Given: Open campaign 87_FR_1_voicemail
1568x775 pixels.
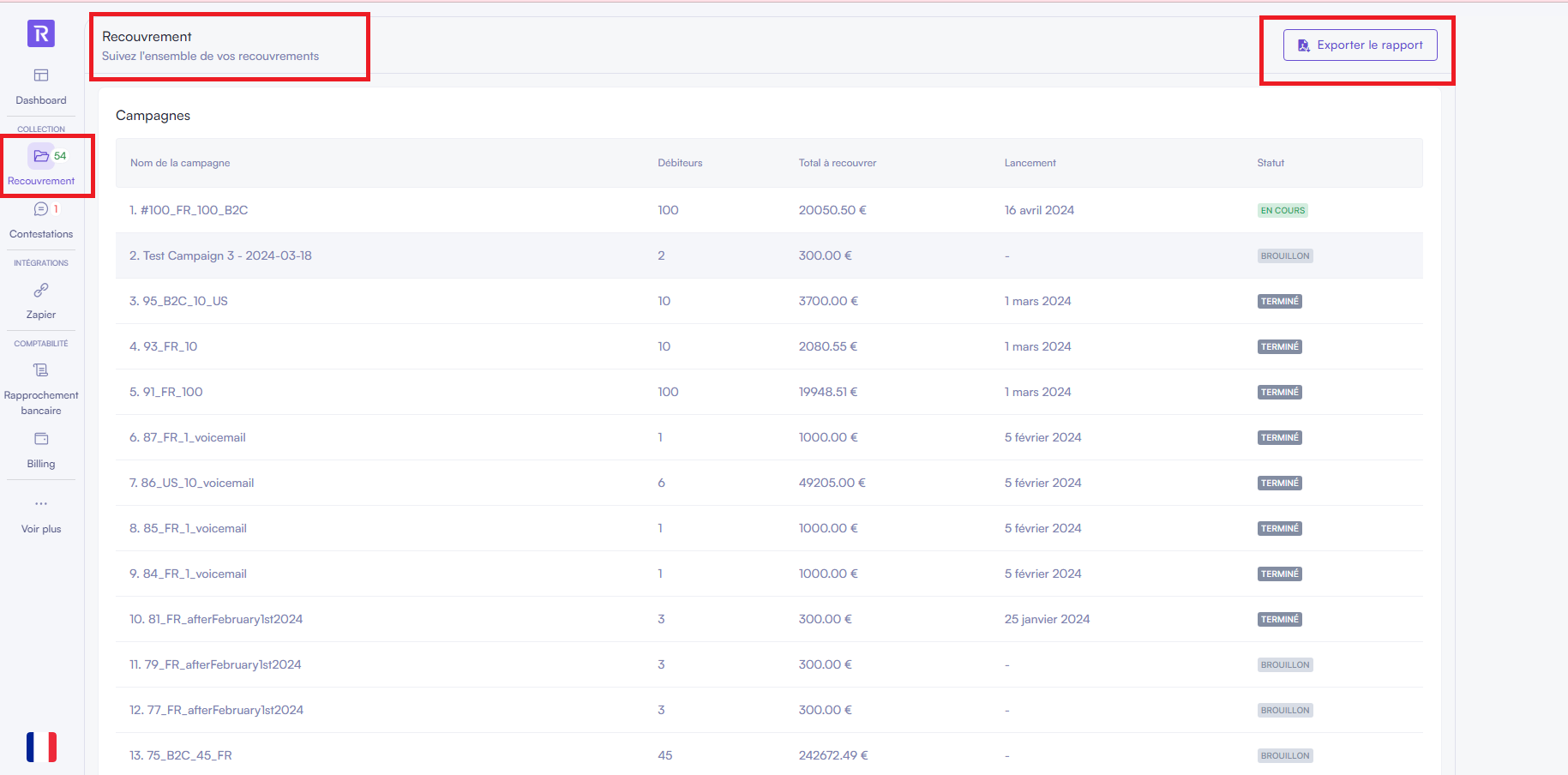Looking at the screenshot, I should [187, 437].
